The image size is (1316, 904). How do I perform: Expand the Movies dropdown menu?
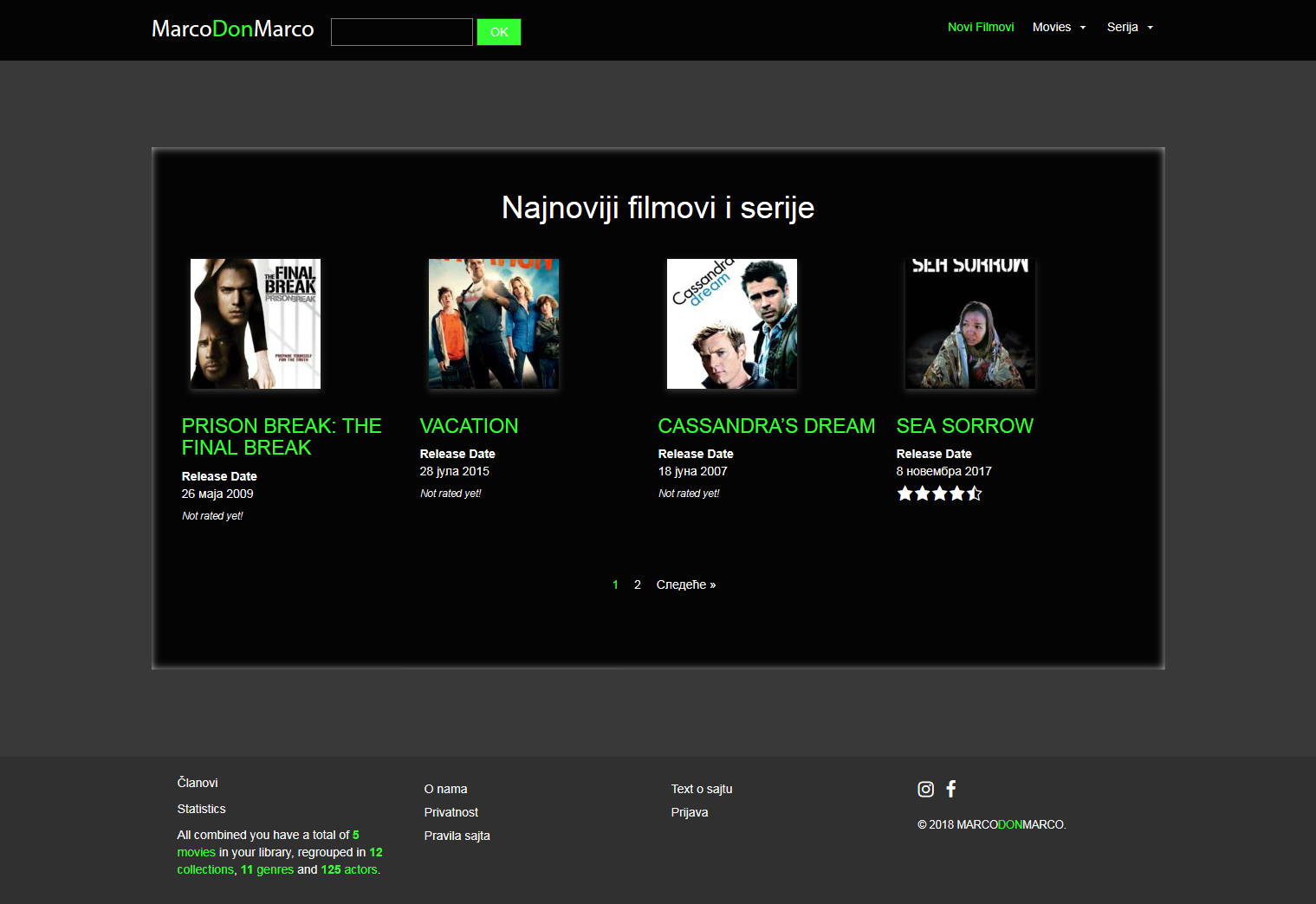(x=1058, y=28)
